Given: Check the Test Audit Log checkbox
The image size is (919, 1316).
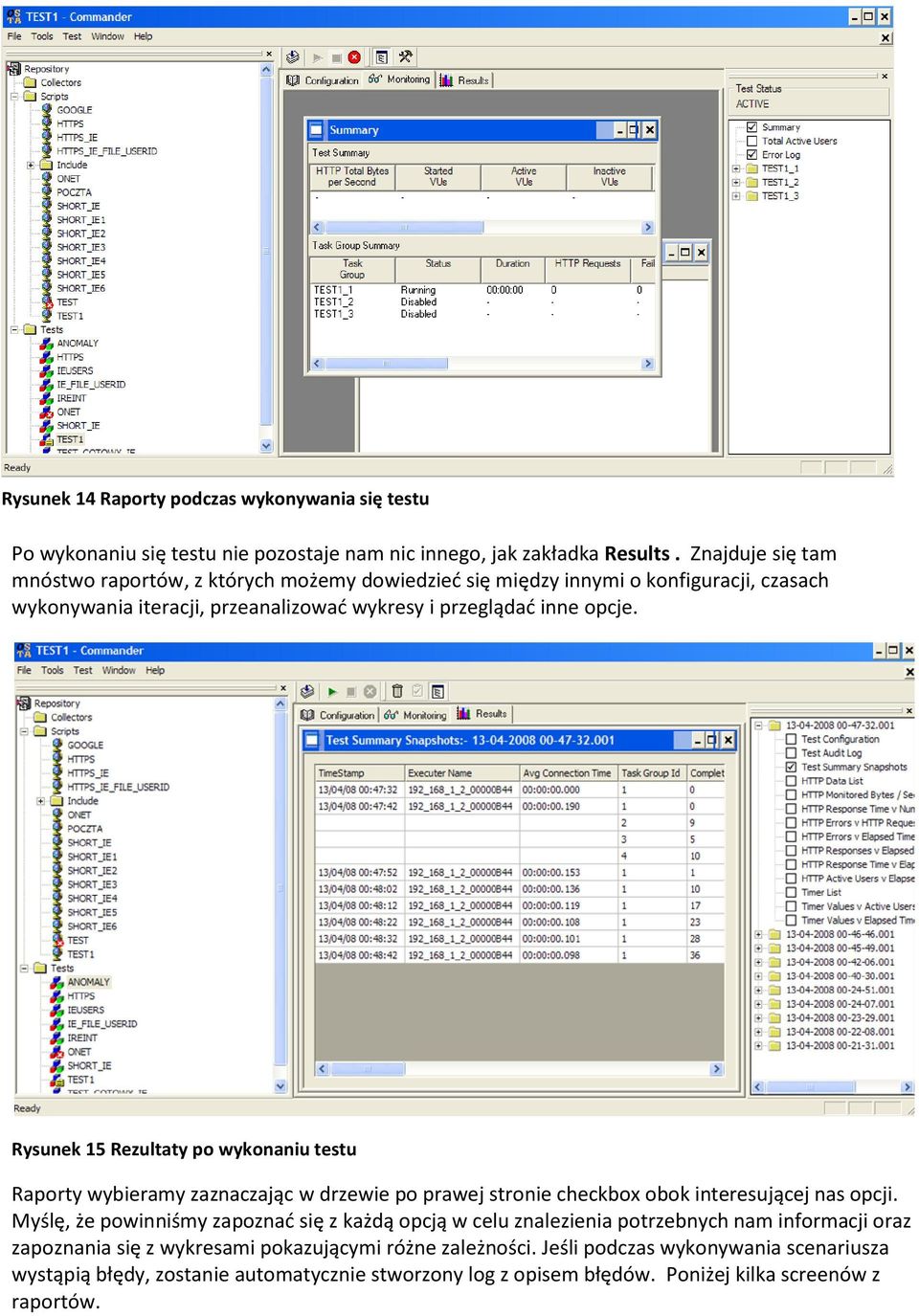Looking at the screenshot, I should 791,753.
